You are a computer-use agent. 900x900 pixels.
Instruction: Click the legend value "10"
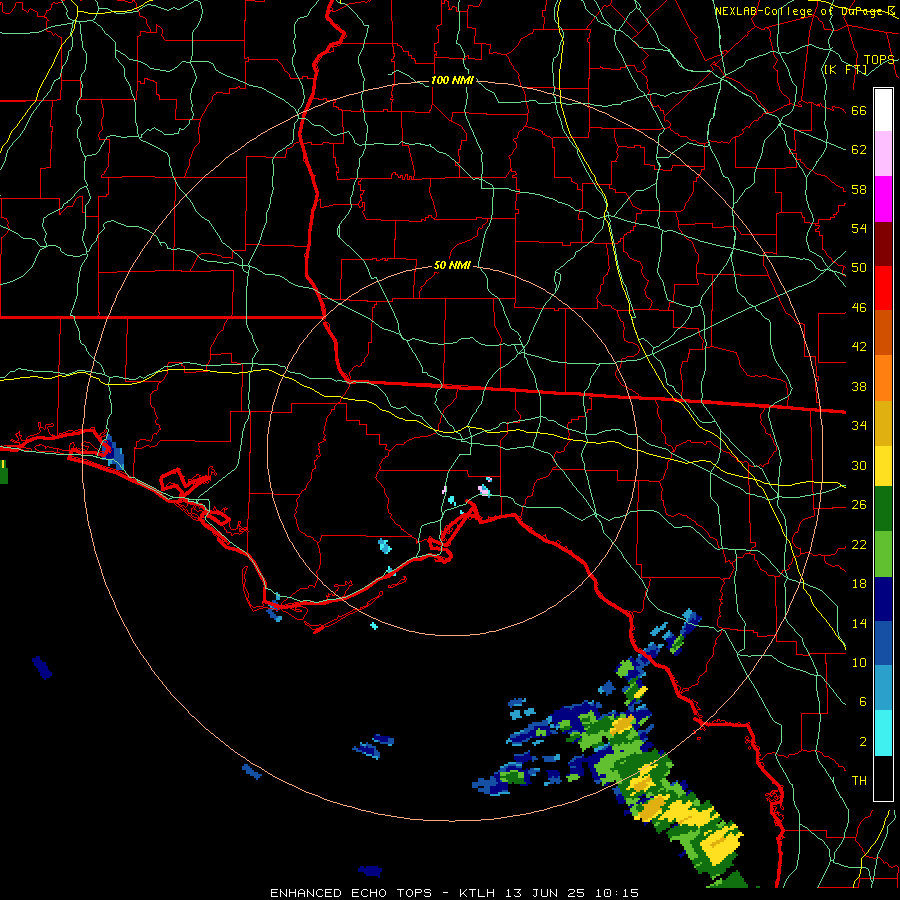(859, 663)
